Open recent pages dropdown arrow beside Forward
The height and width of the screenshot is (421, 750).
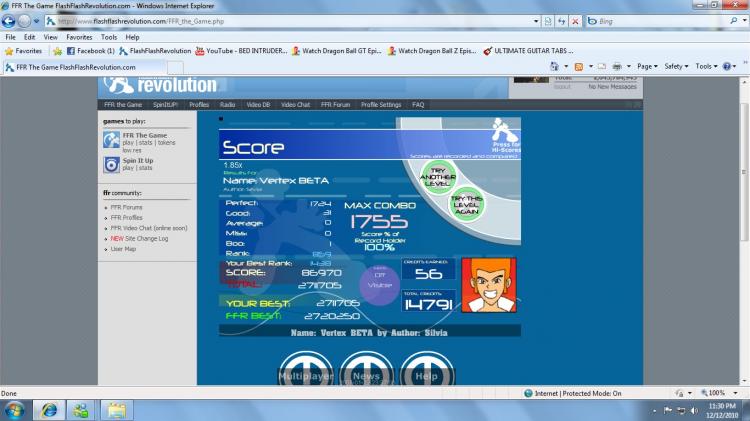[x=36, y=22]
